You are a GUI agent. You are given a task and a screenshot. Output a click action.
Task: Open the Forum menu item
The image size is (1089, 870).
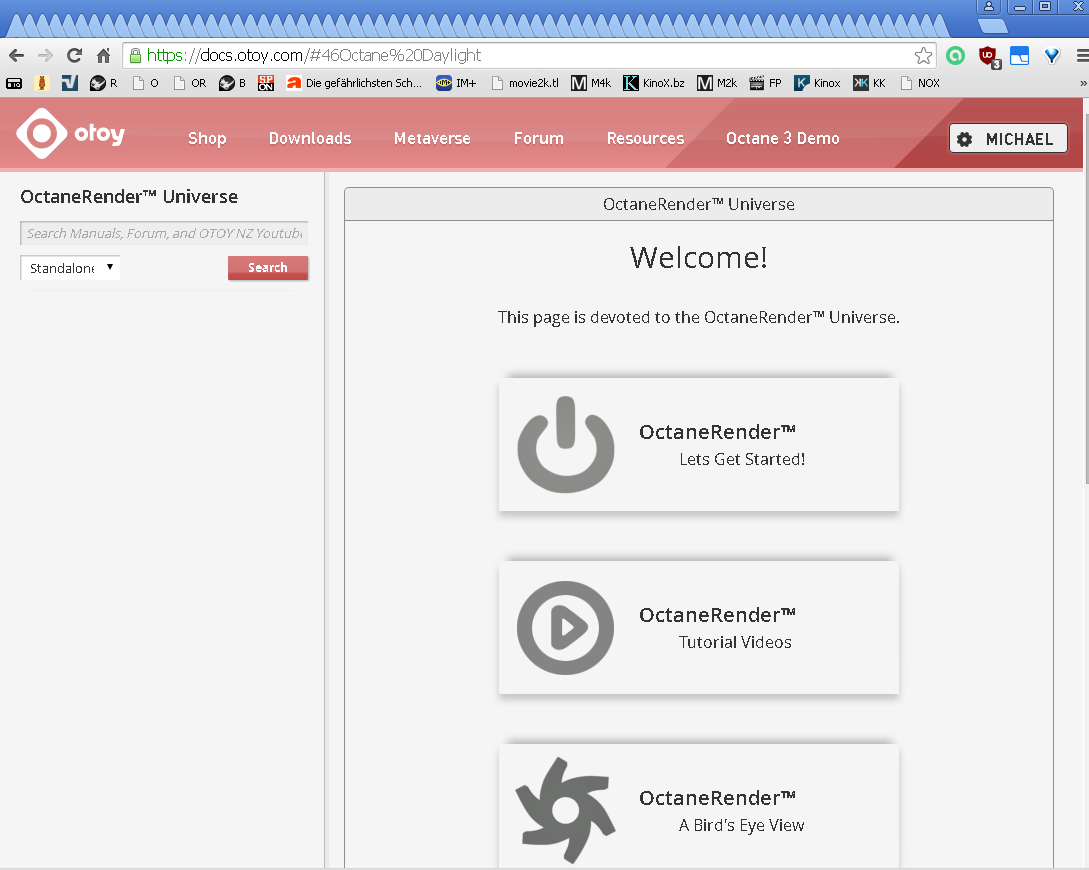tap(539, 138)
